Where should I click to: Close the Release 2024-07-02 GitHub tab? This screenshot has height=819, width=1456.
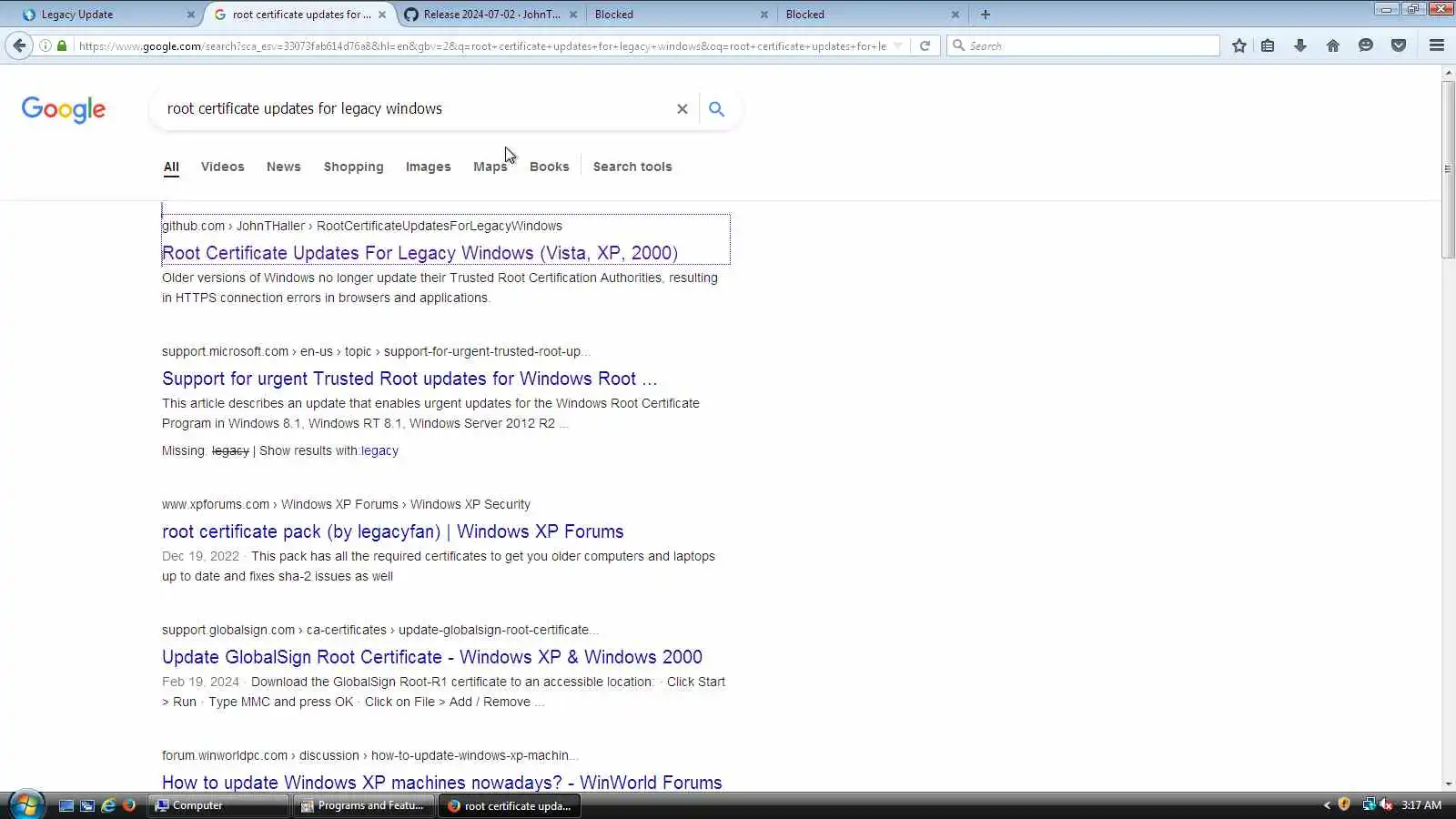coord(573,15)
